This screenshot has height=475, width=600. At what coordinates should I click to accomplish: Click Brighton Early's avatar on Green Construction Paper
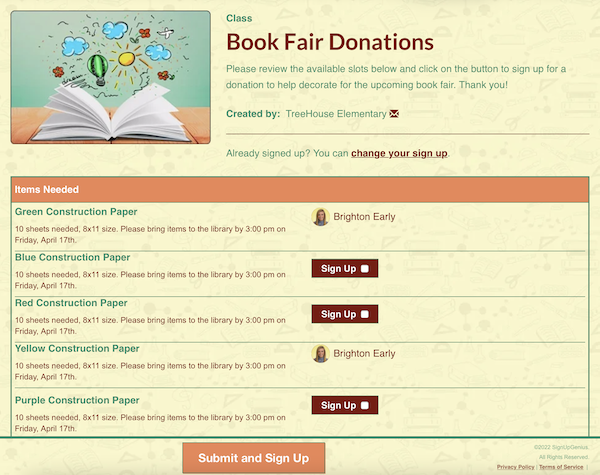click(320, 217)
